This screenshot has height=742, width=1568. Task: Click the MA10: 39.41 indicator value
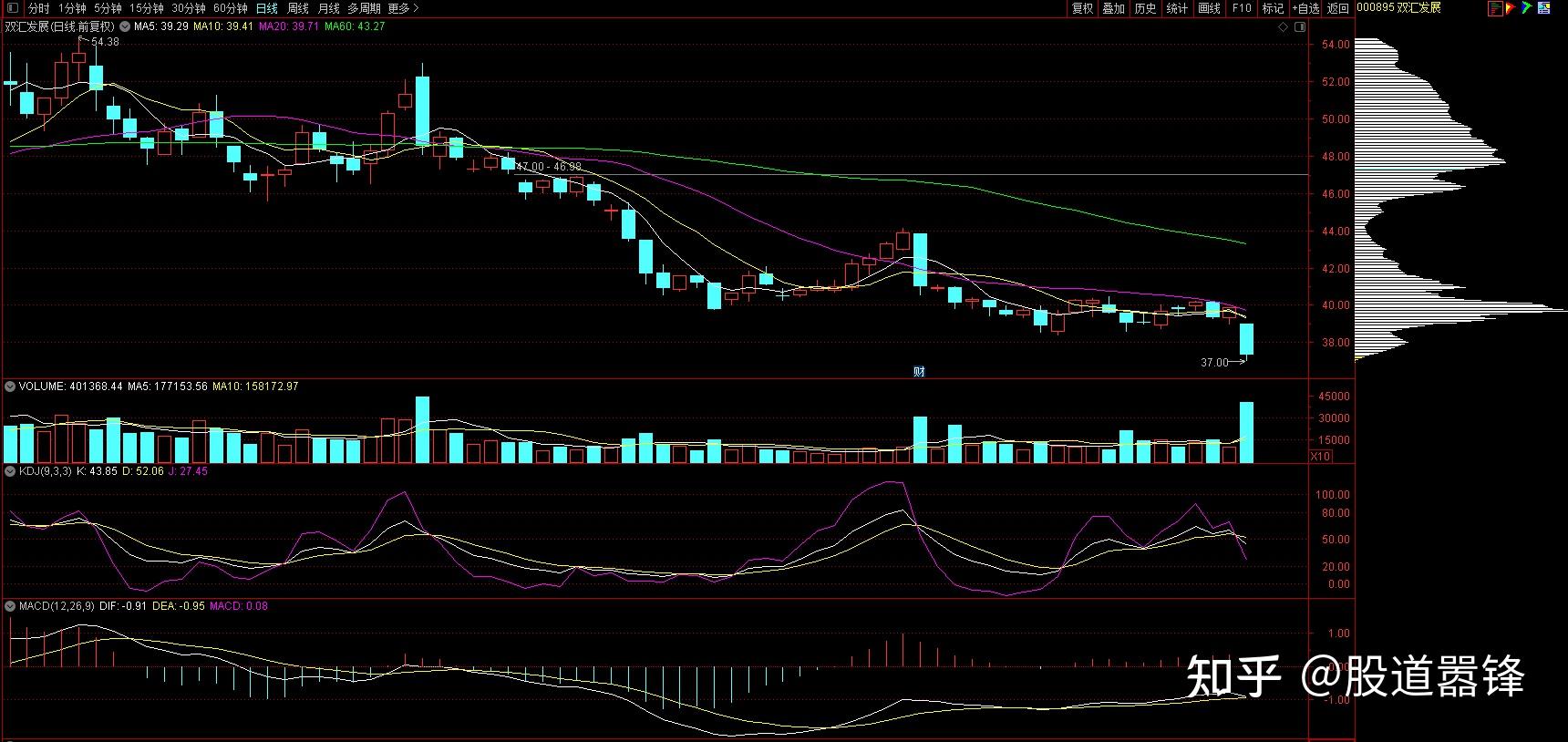click(x=223, y=26)
